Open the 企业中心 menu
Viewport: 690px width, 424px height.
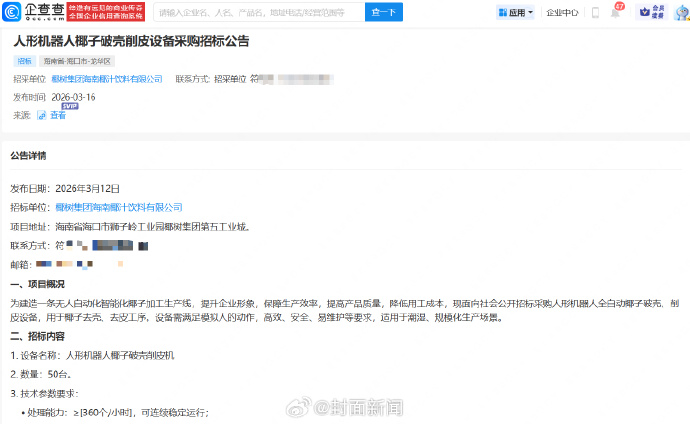562,13
